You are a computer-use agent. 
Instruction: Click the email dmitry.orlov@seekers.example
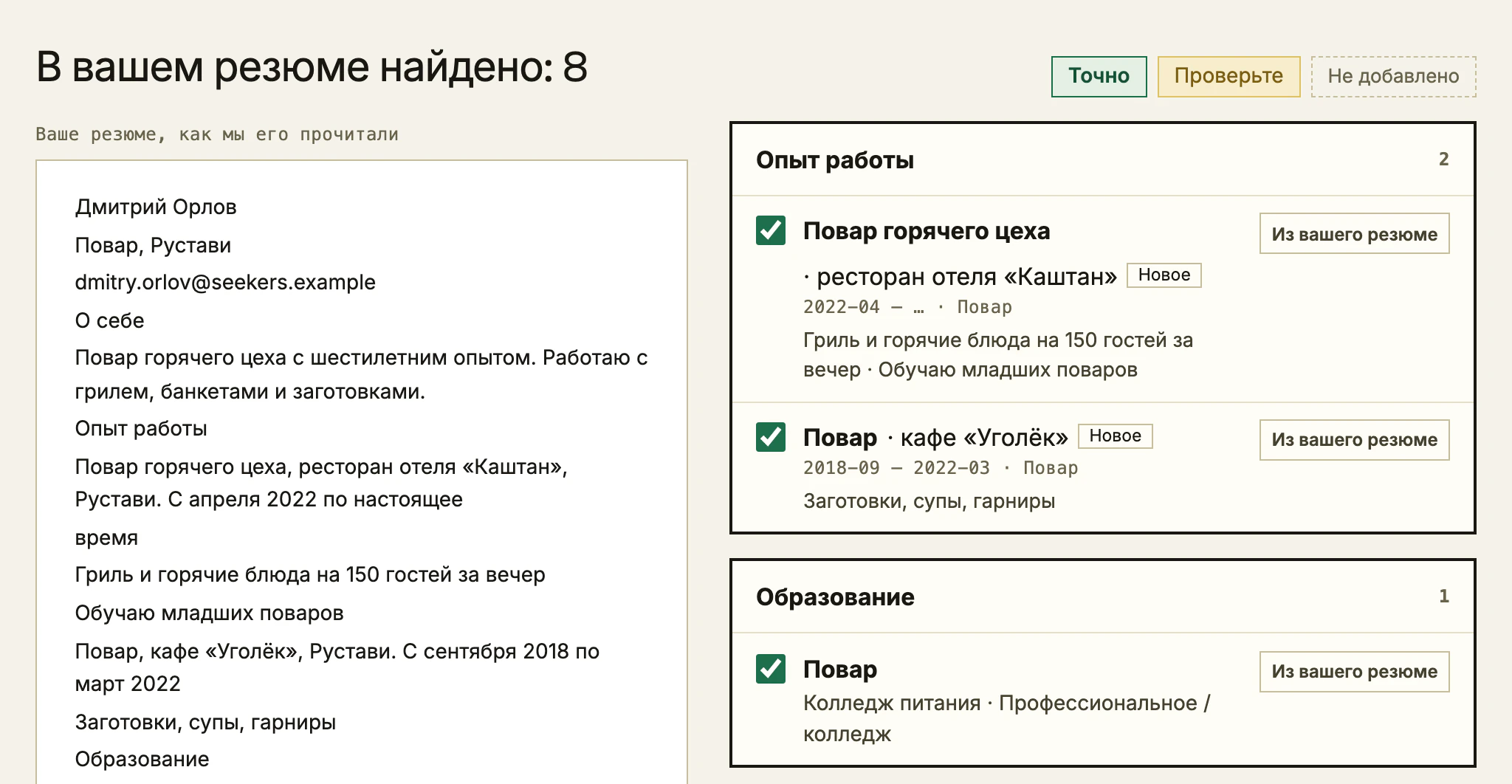225,282
